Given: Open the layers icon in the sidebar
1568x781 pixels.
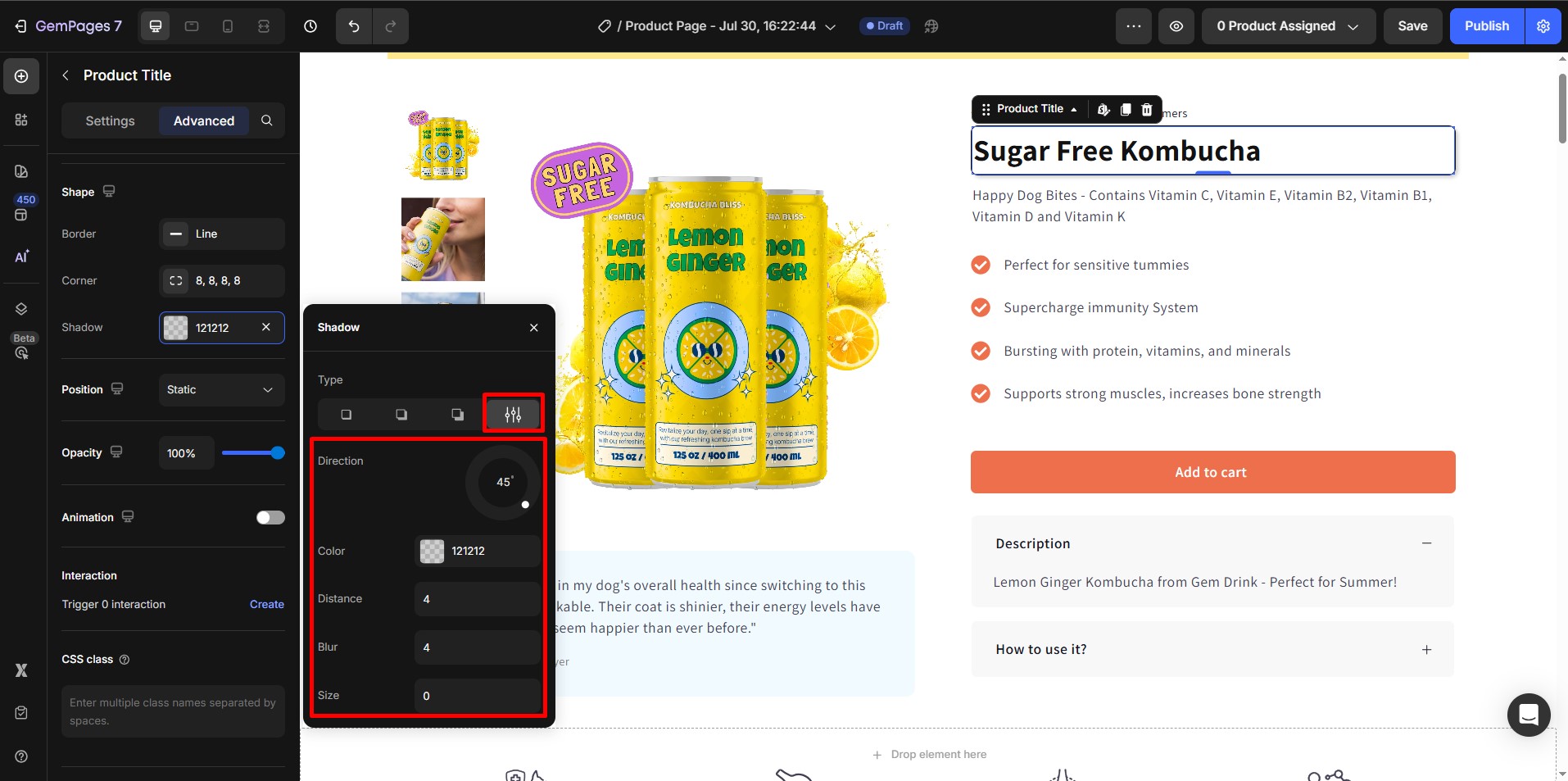Looking at the screenshot, I should [x=21, y=309].
